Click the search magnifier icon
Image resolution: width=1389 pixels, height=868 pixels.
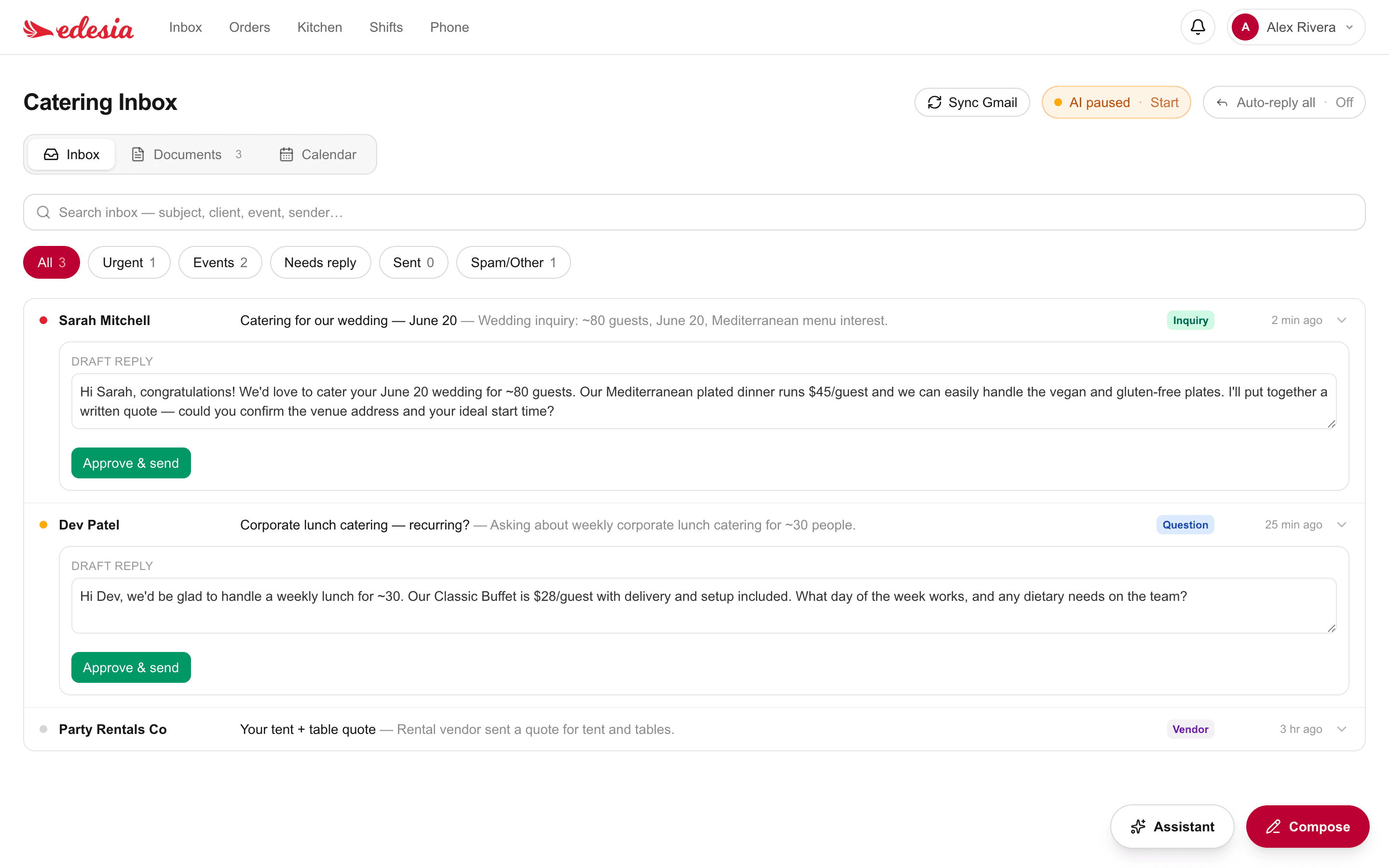click(x=43, y=212)
